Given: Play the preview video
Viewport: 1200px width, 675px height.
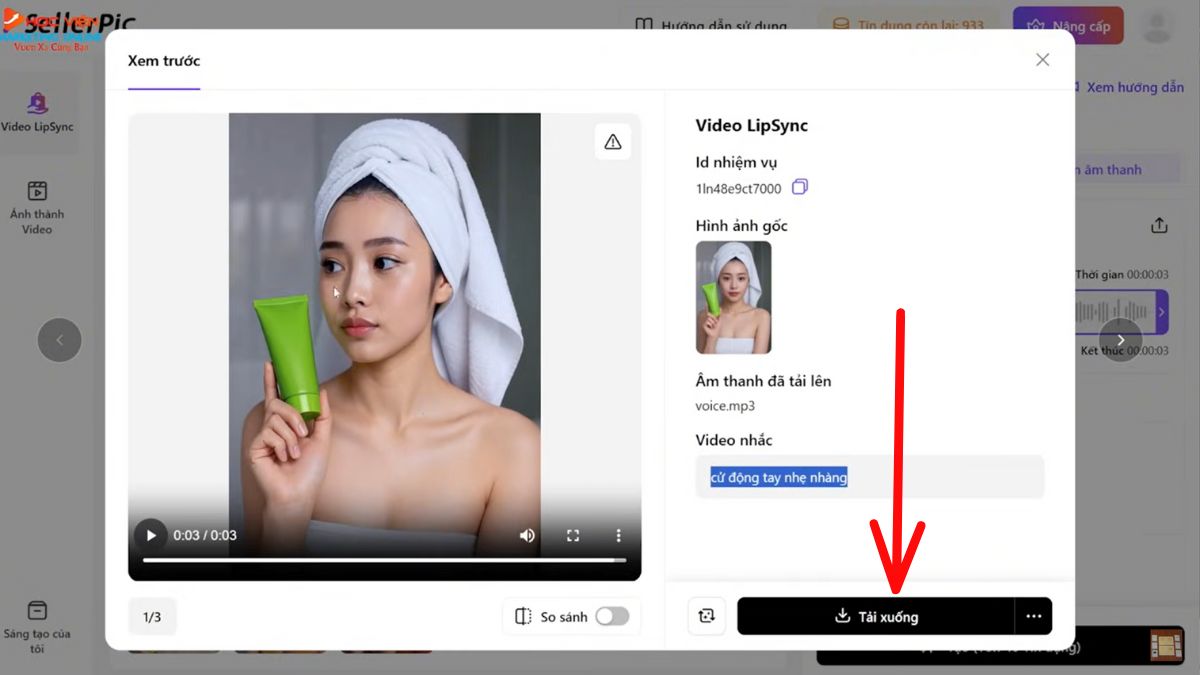Looking at the screenshot, I should click(151, 535).
